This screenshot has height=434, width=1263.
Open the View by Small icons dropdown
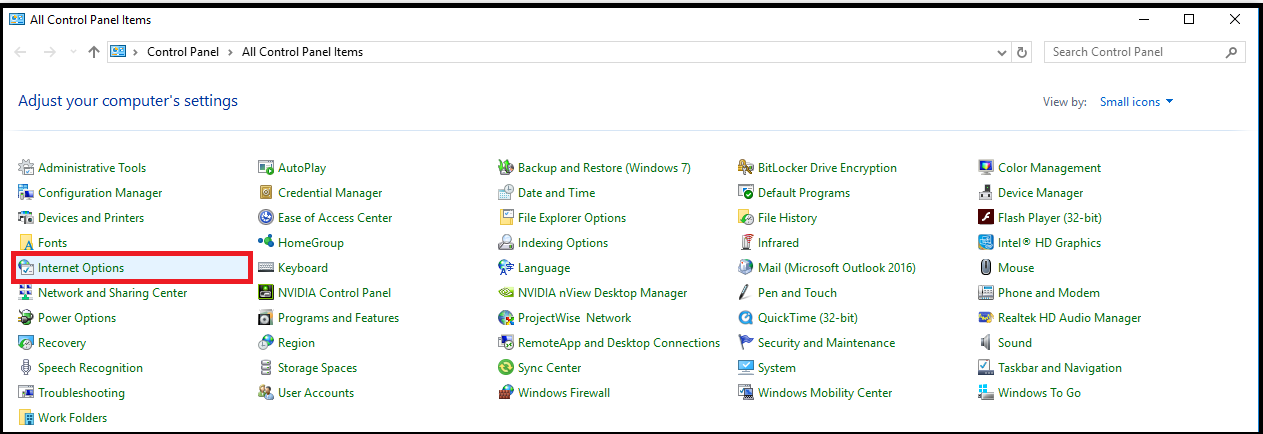1136,102
